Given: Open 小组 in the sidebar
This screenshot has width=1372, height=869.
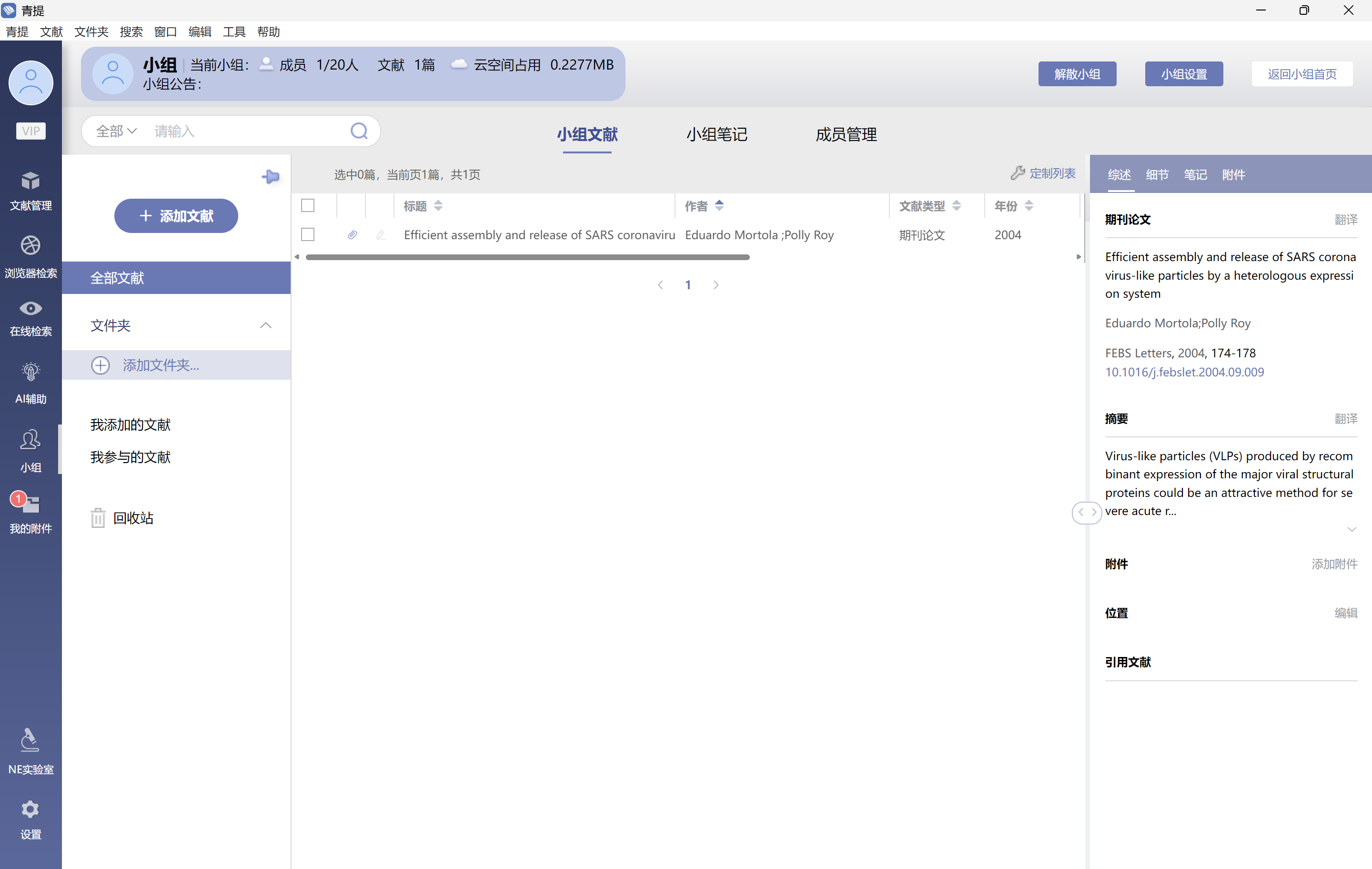Looking at the screenshot, I should pyautogui.click(x=31, y=450).
